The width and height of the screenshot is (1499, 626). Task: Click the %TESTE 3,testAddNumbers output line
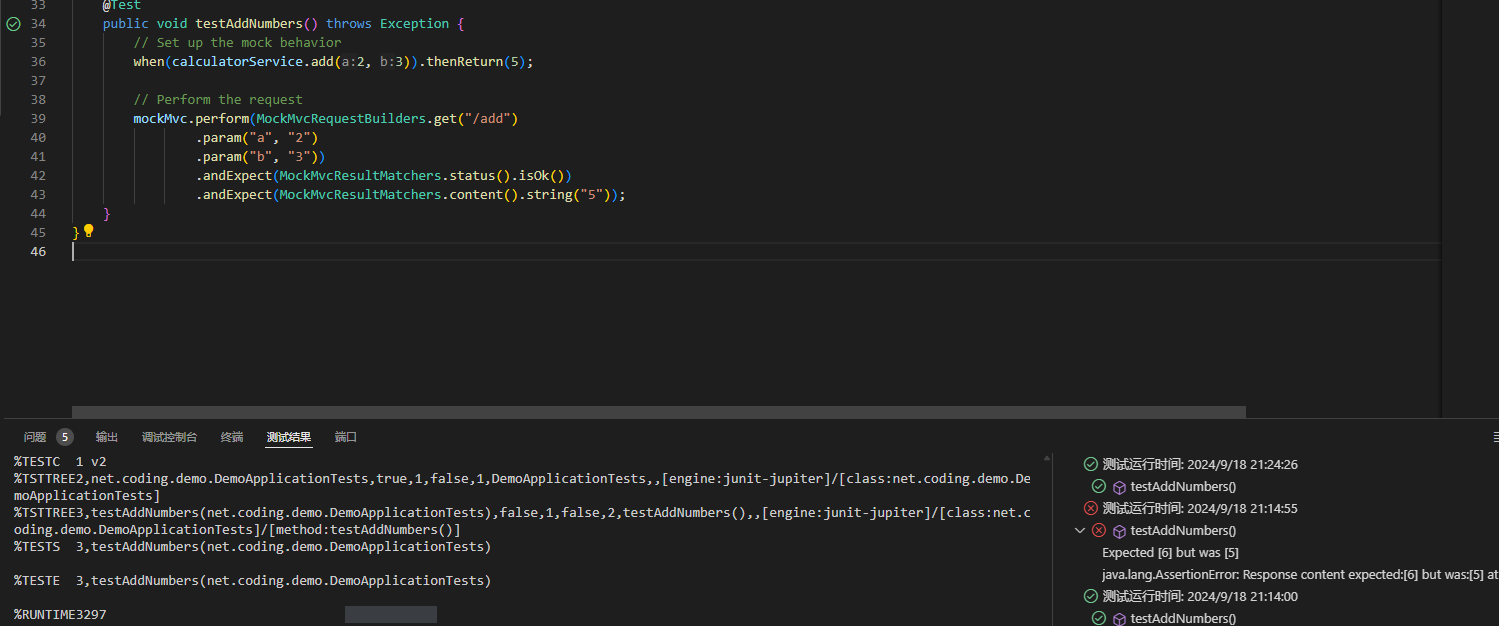(252, 580)
